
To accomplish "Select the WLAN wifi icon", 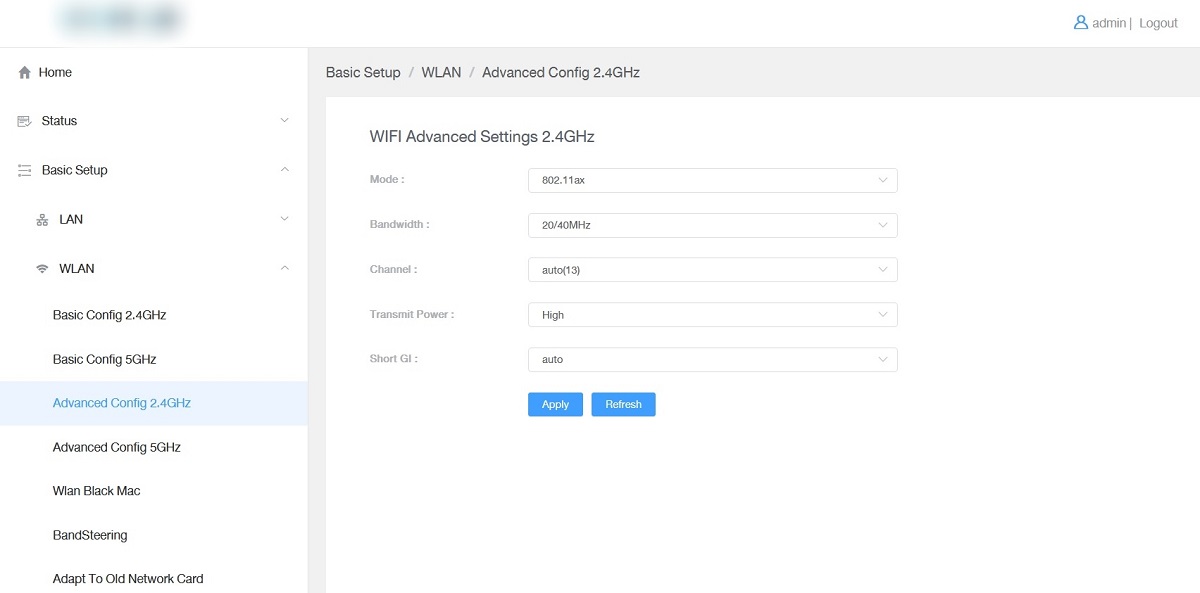I will (x=41, y=268).
